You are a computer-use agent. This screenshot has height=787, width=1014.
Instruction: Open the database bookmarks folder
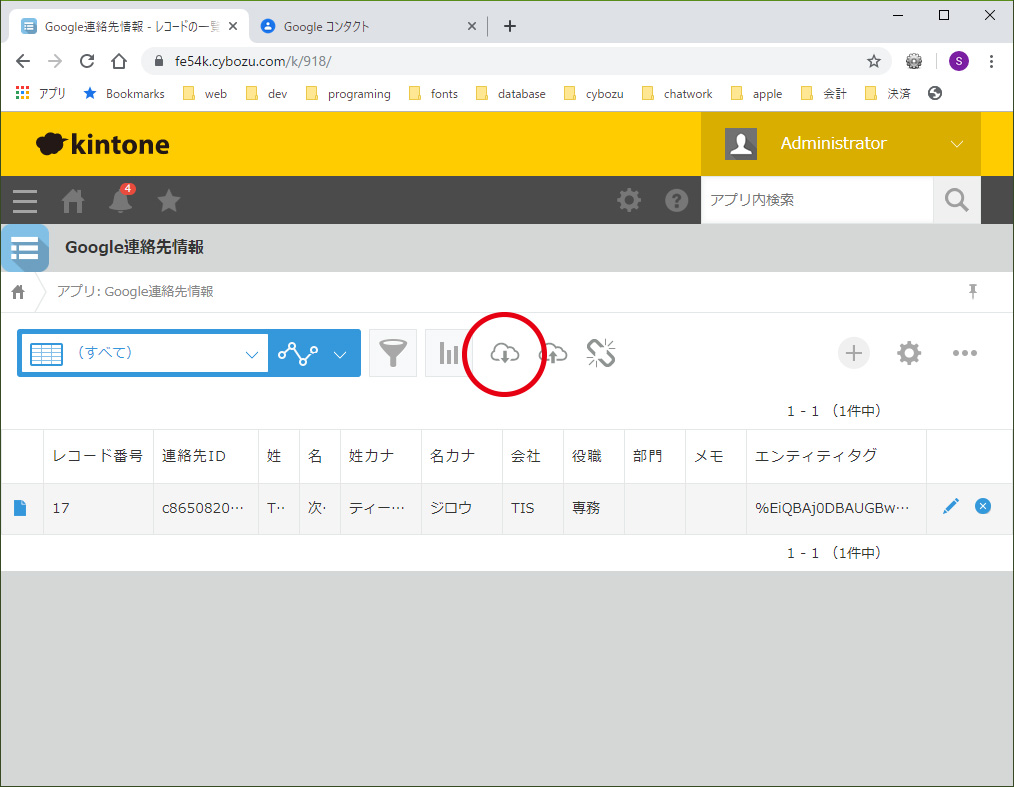pyautogui.click(x=511, y=94)
